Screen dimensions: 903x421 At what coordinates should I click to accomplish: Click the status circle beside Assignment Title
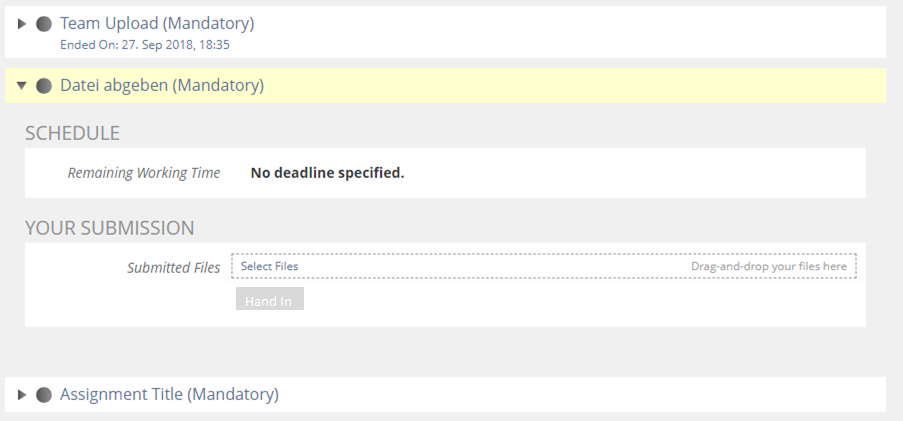(x=43, y=395)
